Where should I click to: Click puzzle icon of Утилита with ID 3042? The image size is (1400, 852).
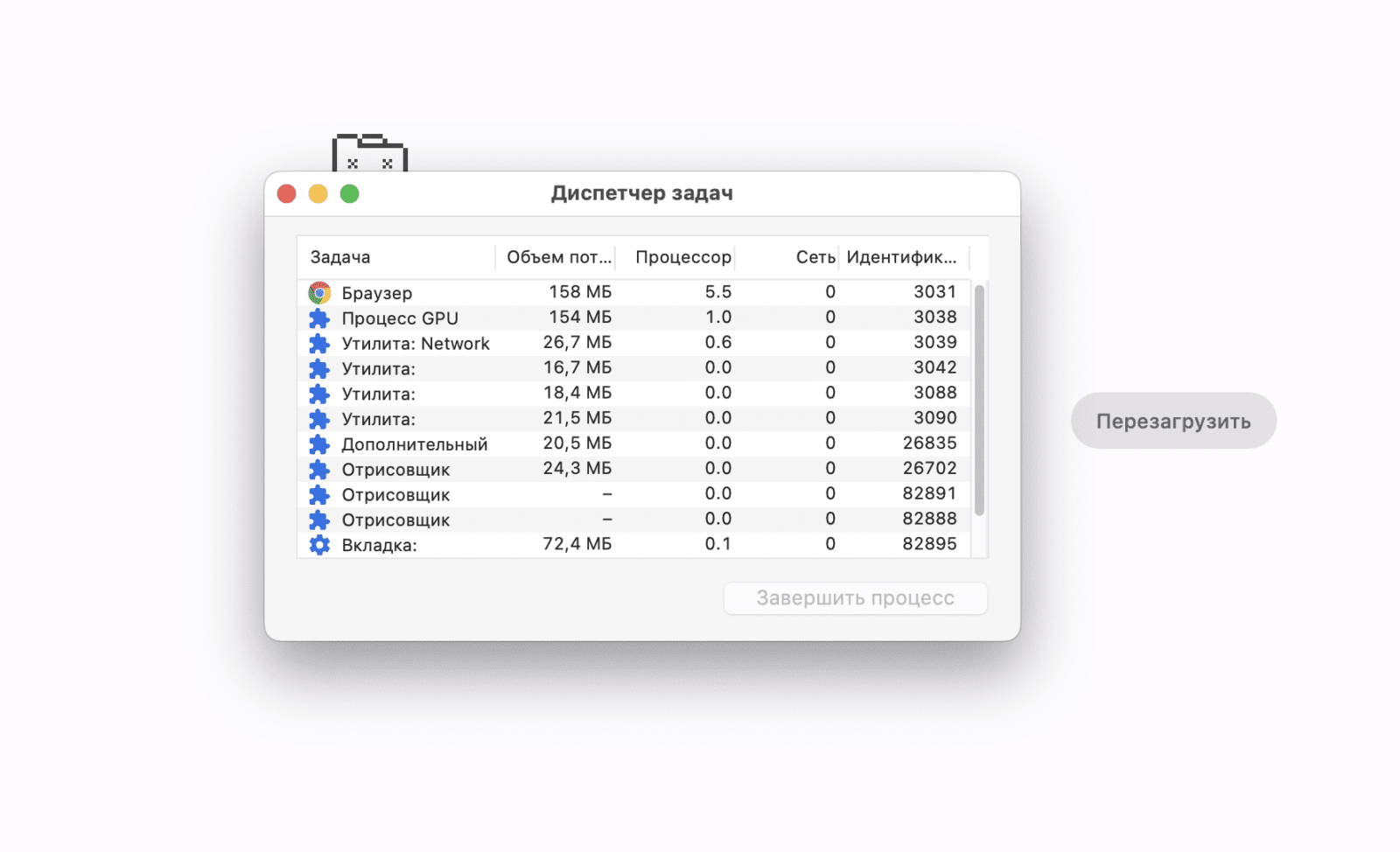(319, 368)
